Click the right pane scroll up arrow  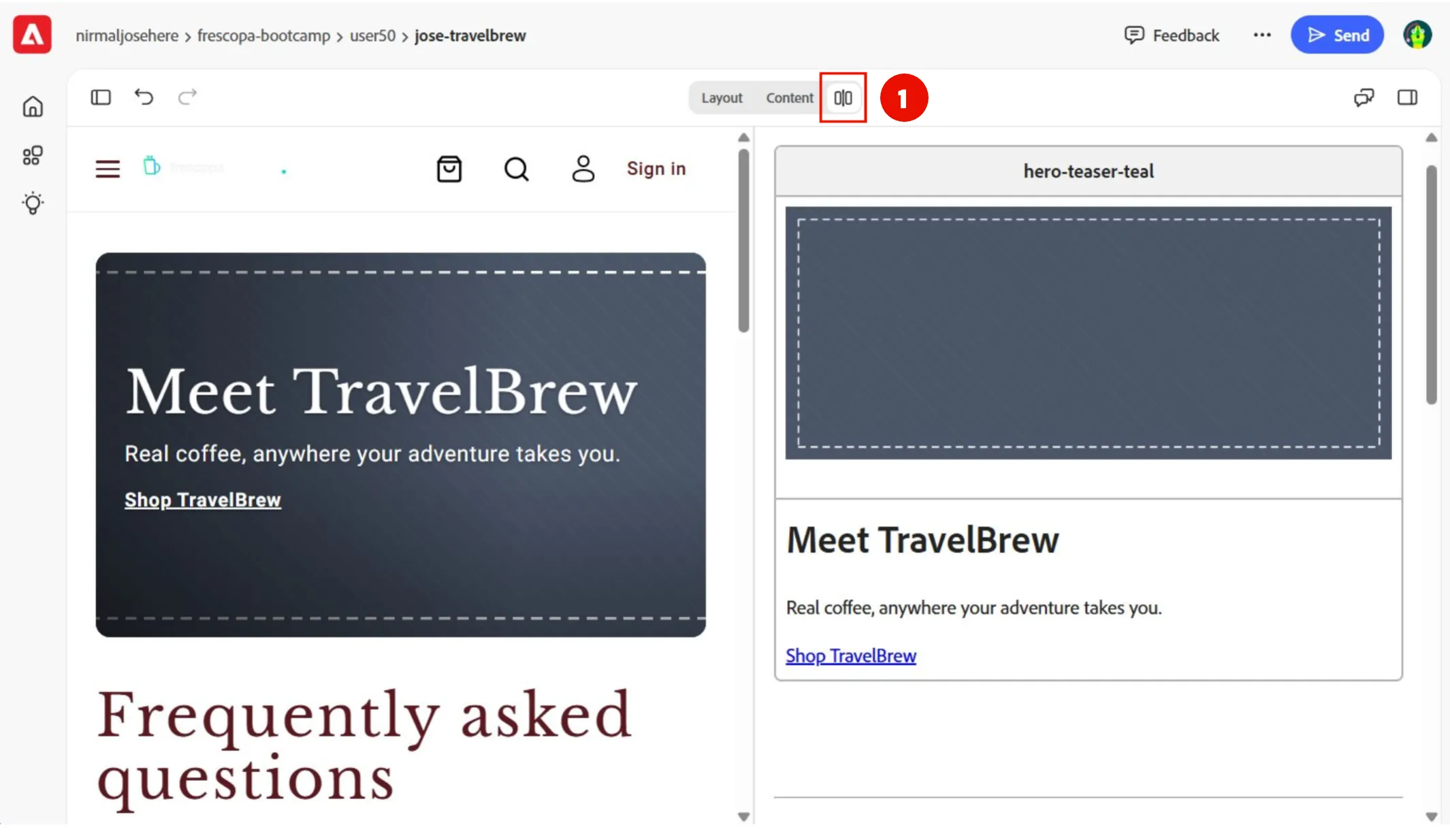point(1432,138)
